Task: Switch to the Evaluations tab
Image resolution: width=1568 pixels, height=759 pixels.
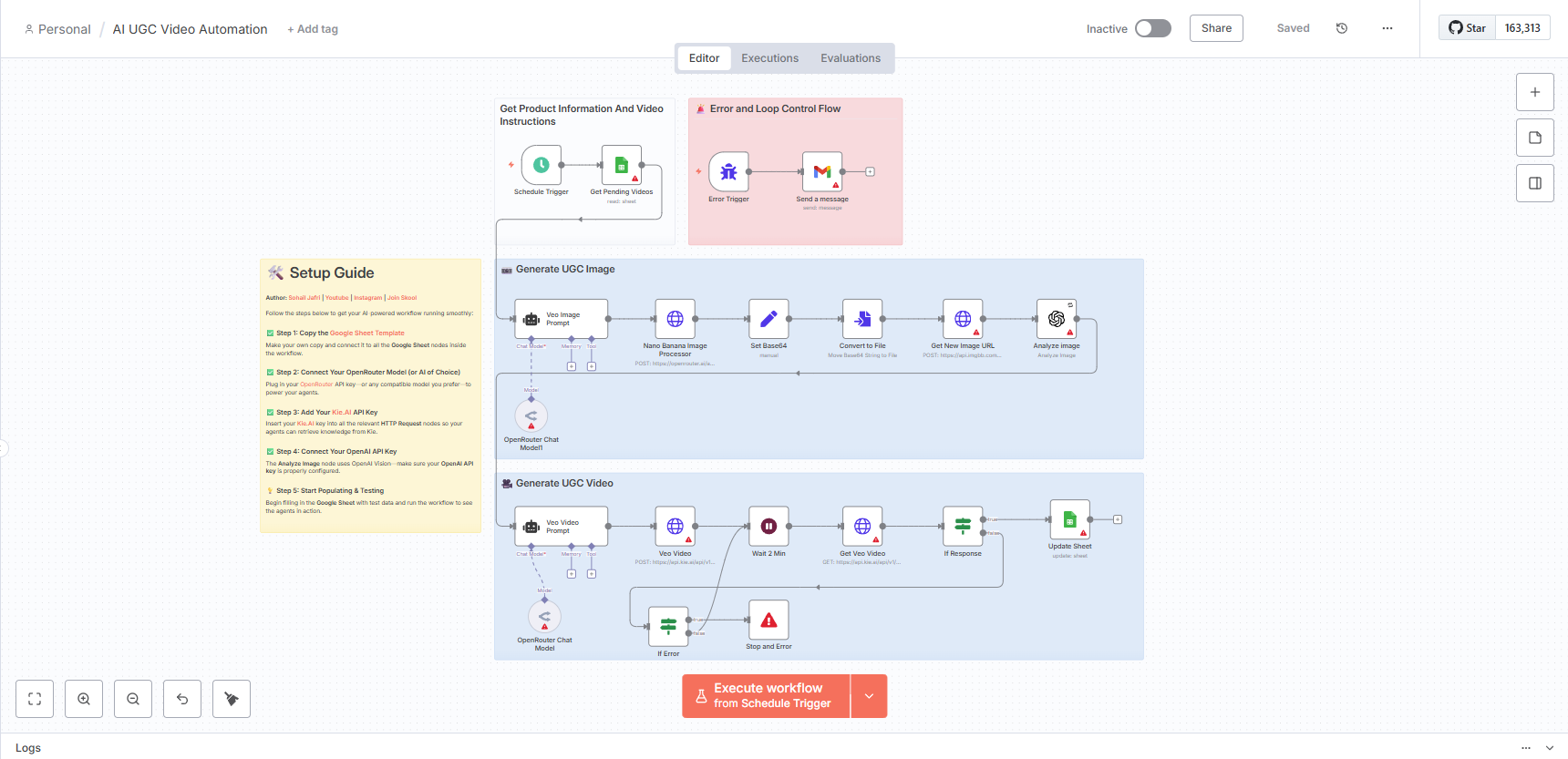Action: click(850, 58)
